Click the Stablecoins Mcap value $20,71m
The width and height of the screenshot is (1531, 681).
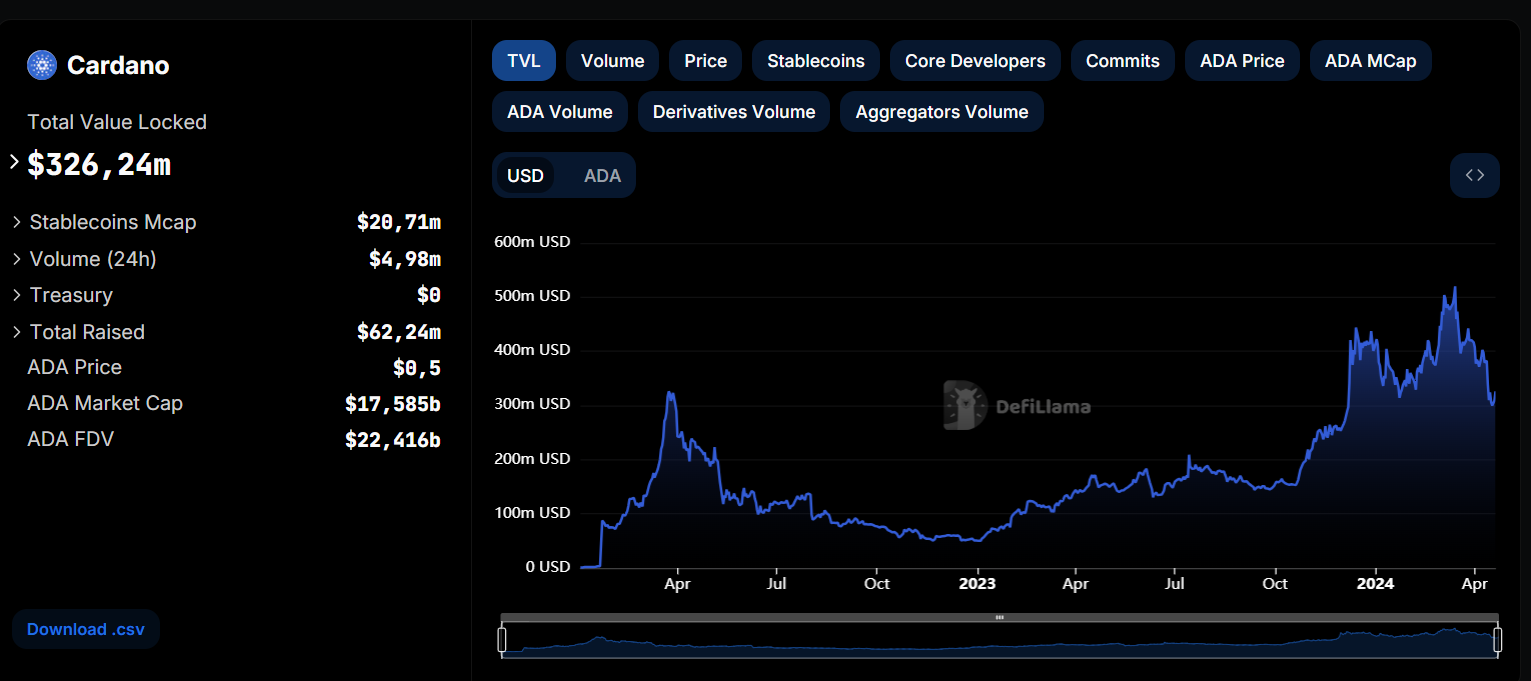(x=399, y=222)
